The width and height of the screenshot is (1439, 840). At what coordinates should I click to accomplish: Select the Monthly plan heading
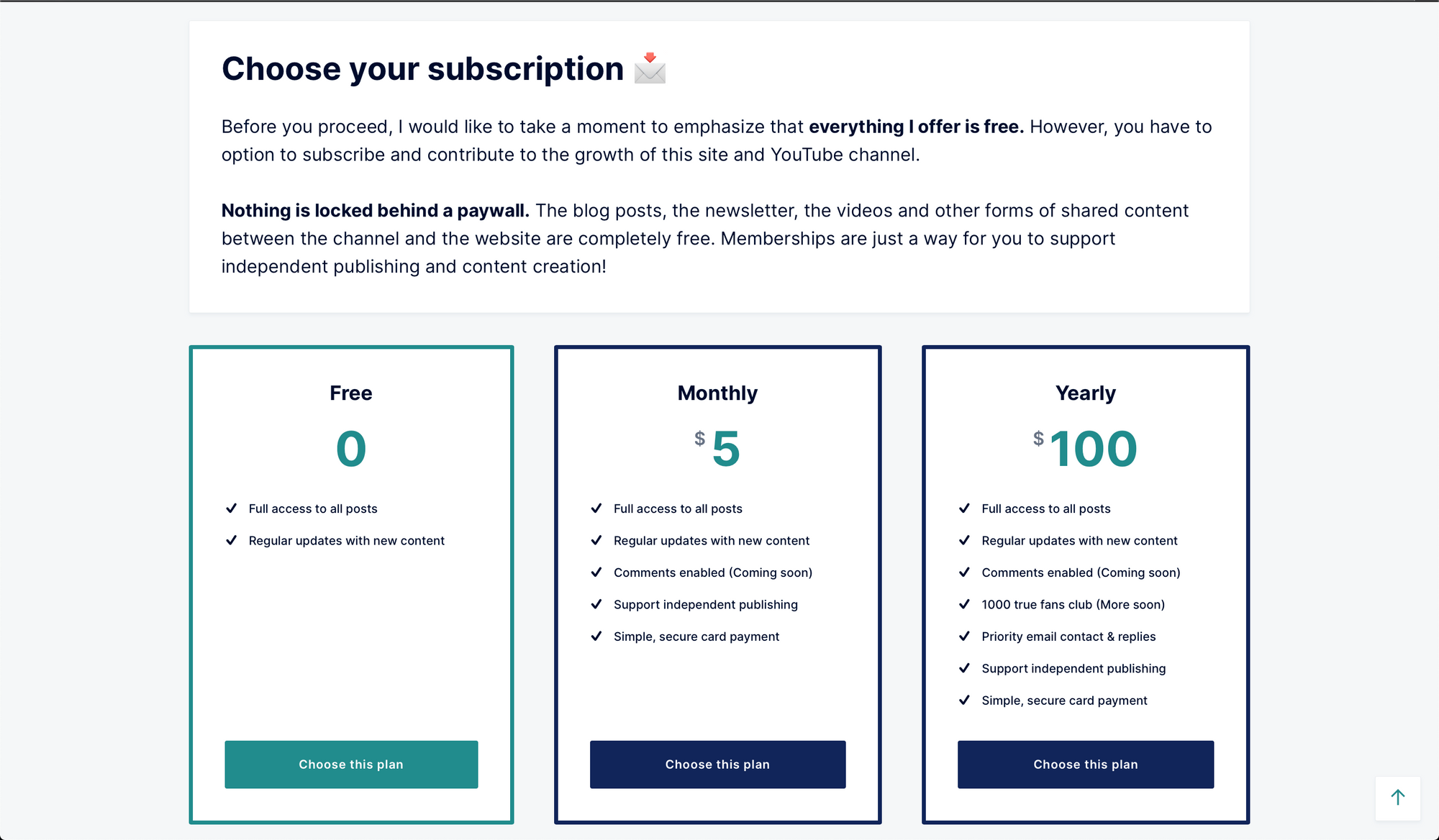[717, 393]
